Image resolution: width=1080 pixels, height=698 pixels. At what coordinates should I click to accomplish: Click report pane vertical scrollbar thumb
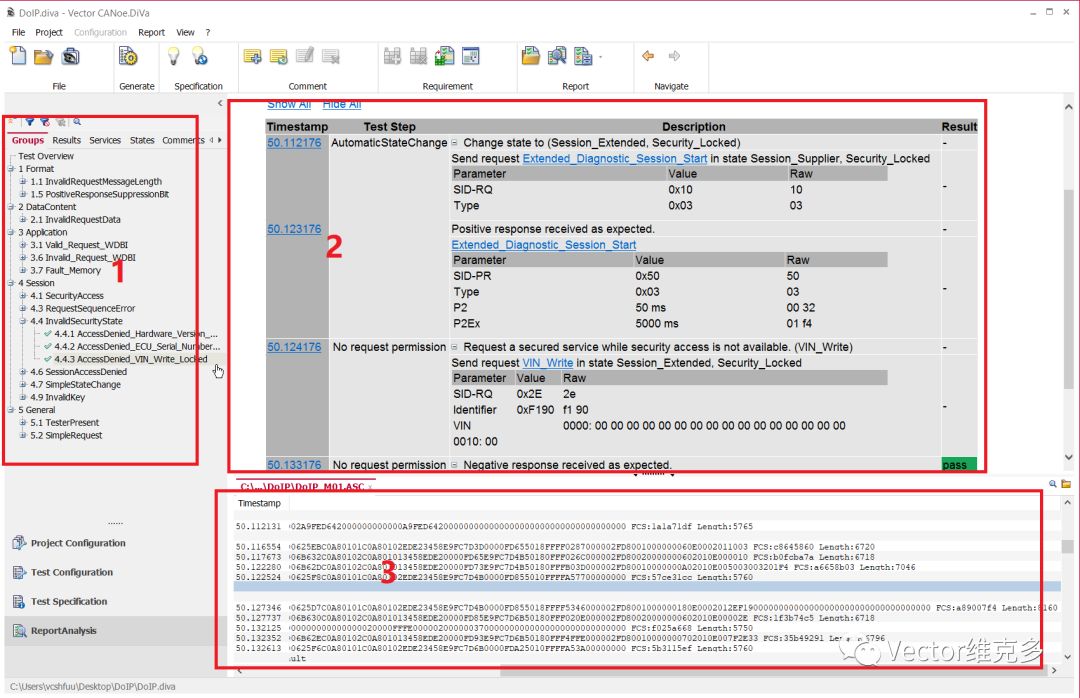point(1068,289)
